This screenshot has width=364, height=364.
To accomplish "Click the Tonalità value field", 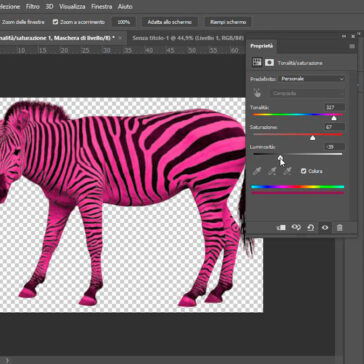I will [x=335, y=107].
